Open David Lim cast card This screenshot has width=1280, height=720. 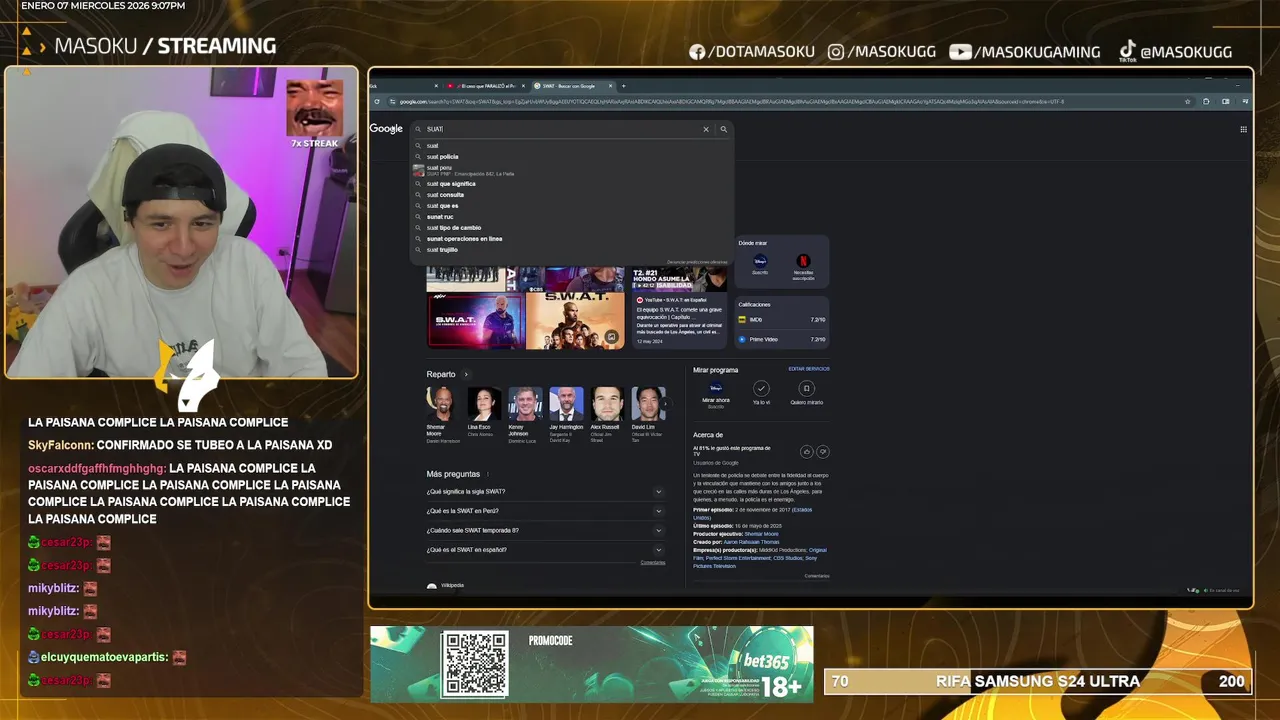coord(648,415)
